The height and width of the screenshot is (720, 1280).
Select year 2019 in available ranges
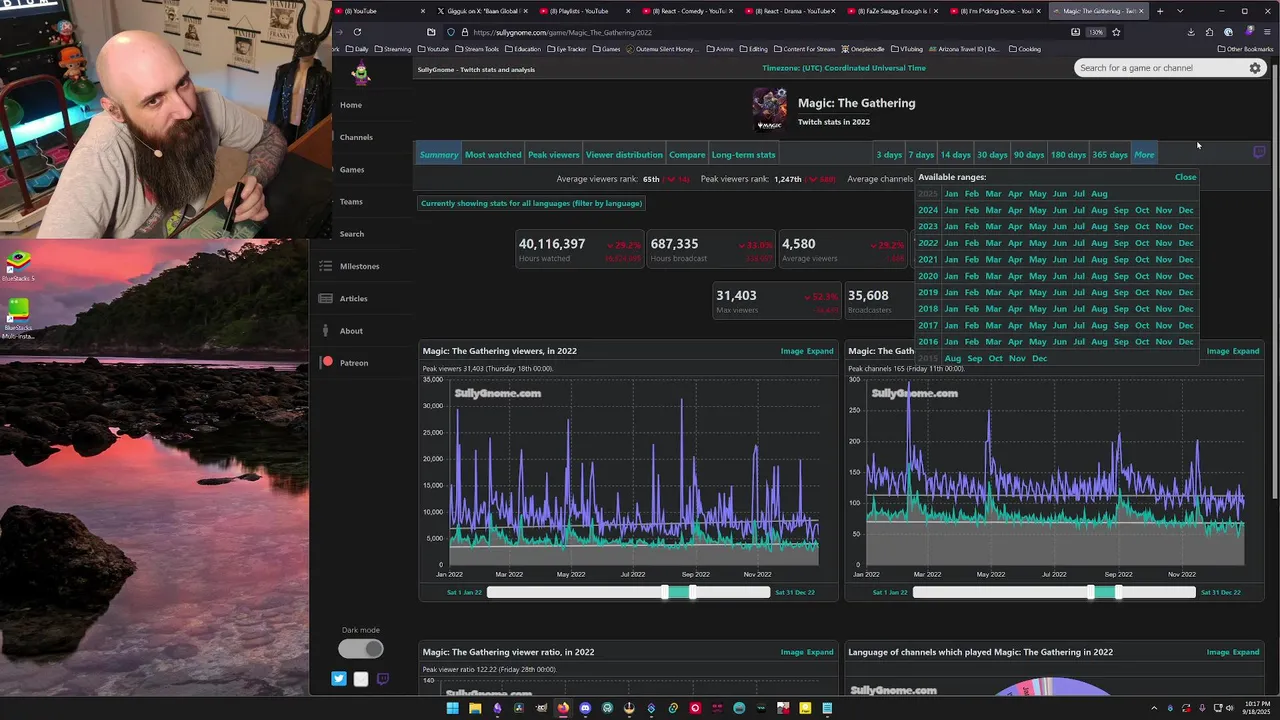(928, 292)
